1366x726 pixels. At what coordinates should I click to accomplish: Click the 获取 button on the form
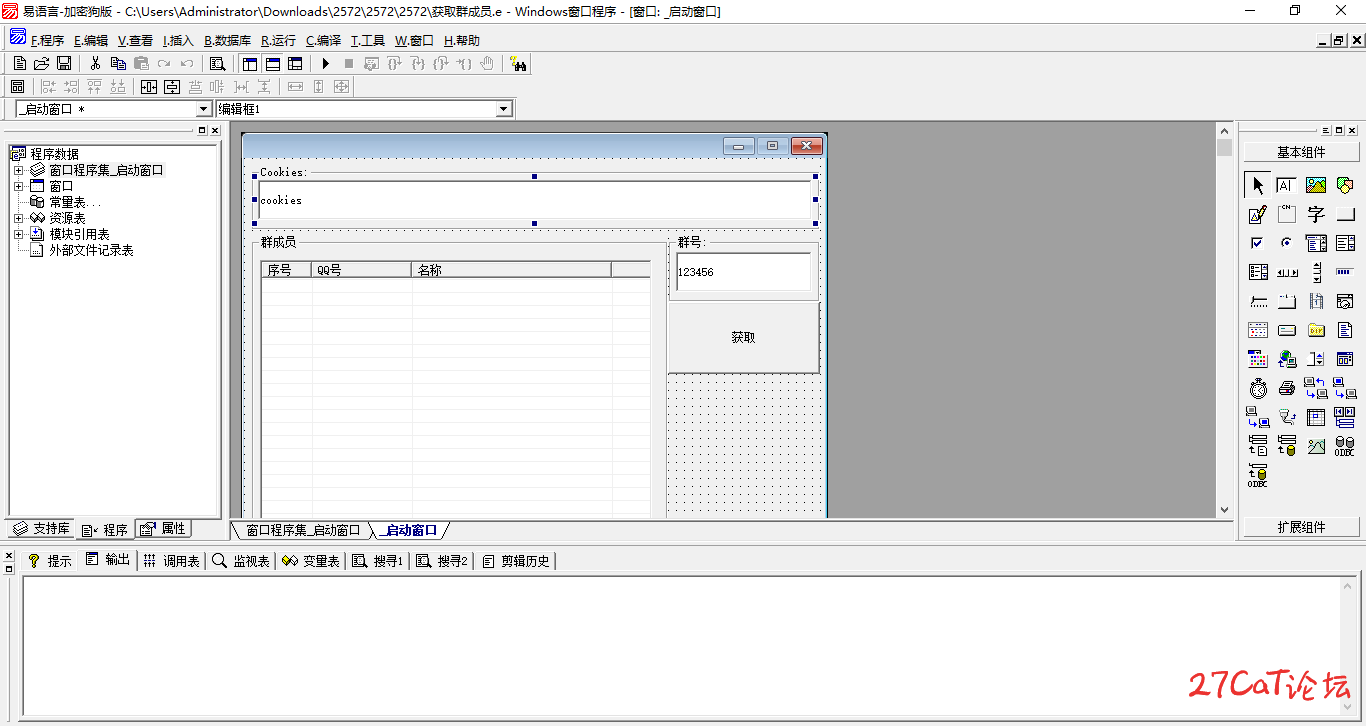[743, 337]
